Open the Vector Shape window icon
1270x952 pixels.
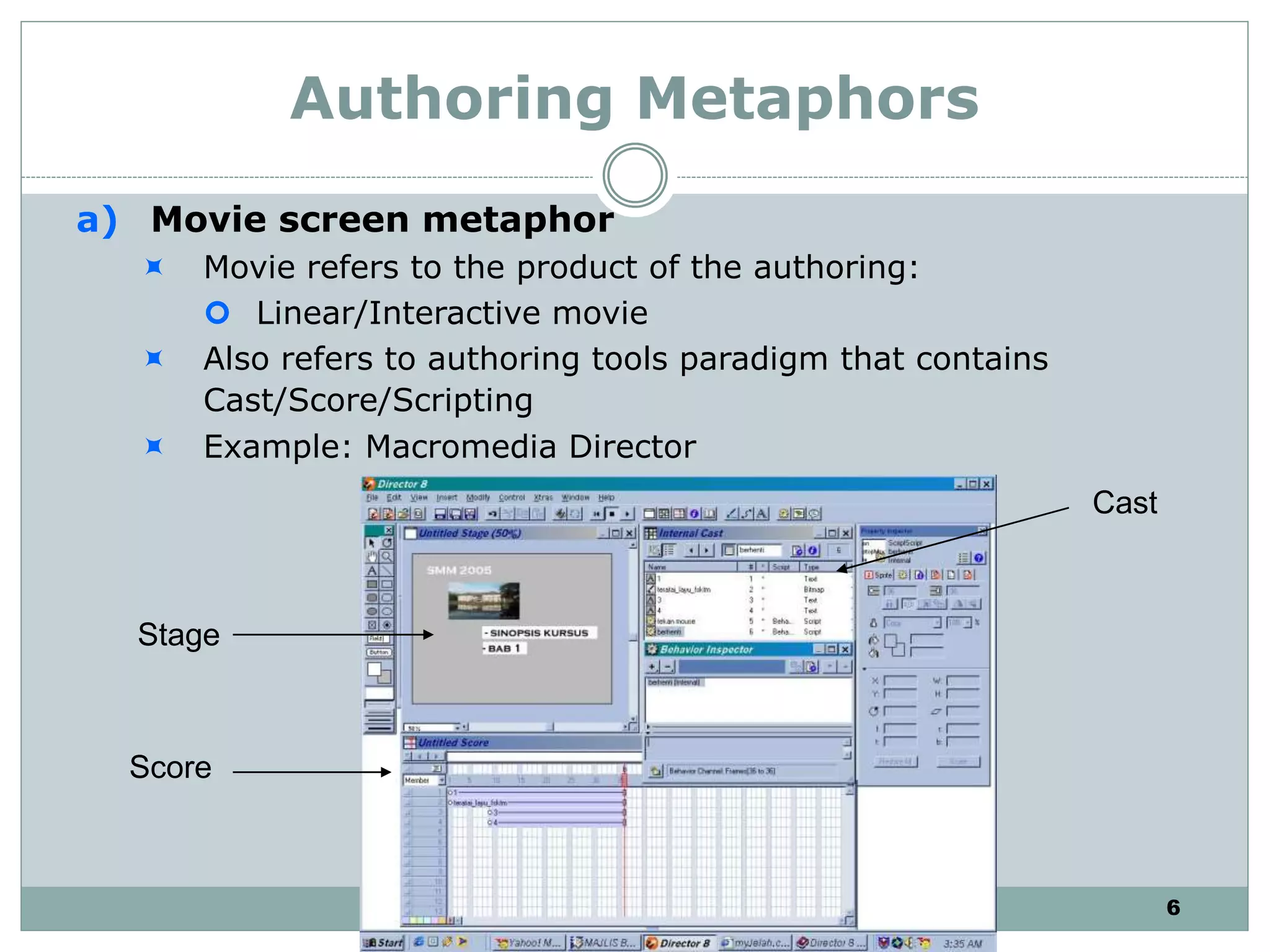(747, 514)
